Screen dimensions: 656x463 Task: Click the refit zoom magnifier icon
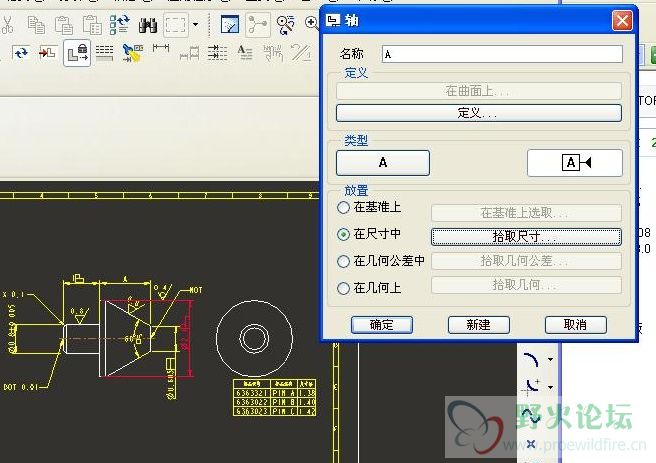pyautogui.click(x=286, y=25)
